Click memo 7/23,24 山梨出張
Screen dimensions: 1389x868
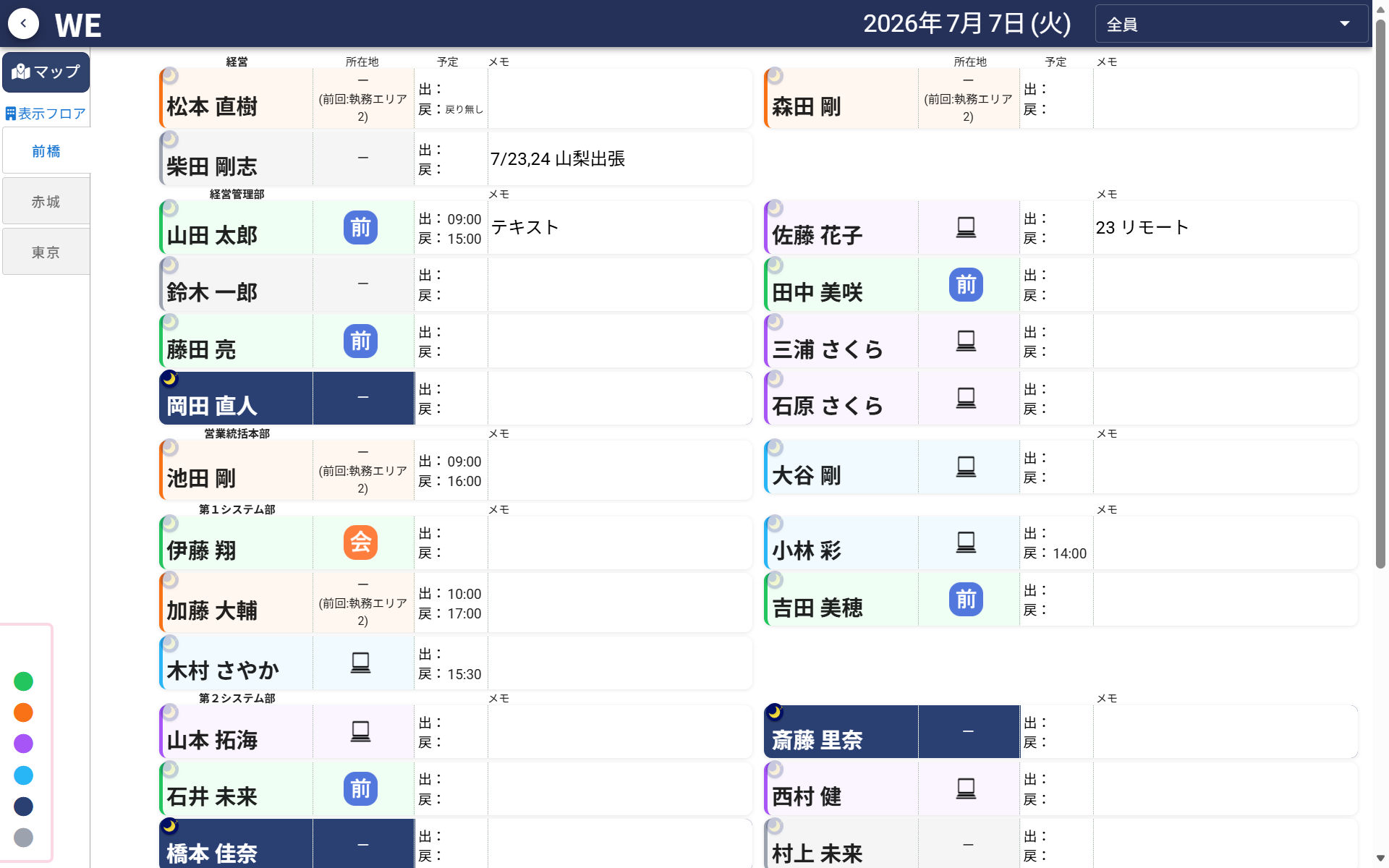click(558, 159)
